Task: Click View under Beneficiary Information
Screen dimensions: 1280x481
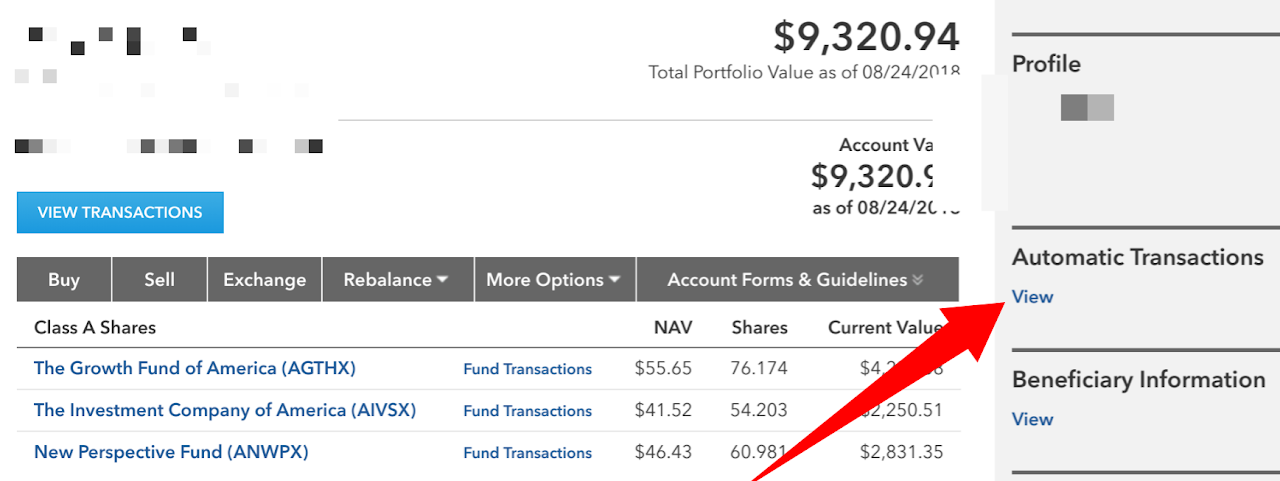Action: pyautogui.click(x=1033, y=419)
